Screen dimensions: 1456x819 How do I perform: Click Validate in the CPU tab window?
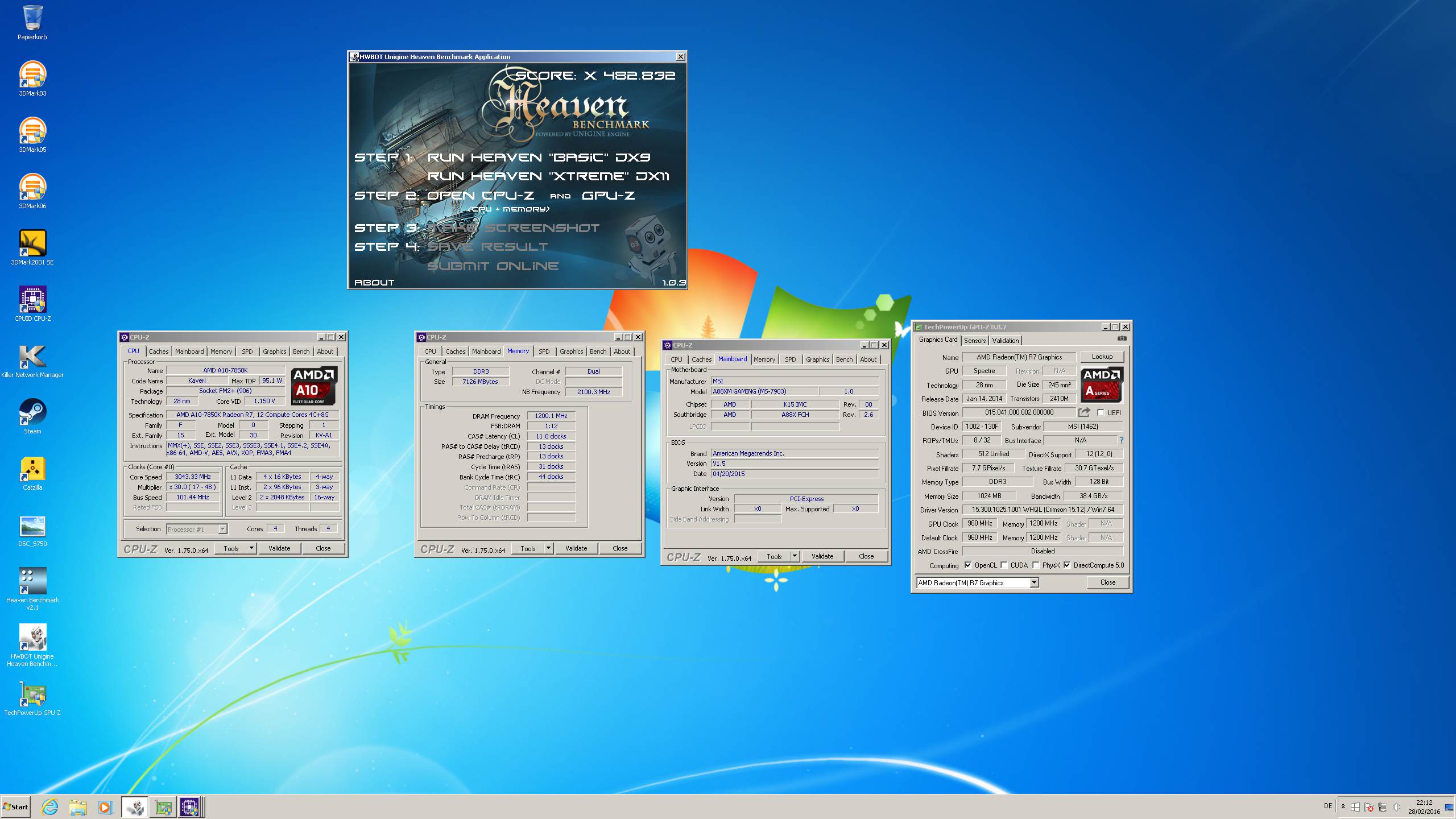click(279, 548)
